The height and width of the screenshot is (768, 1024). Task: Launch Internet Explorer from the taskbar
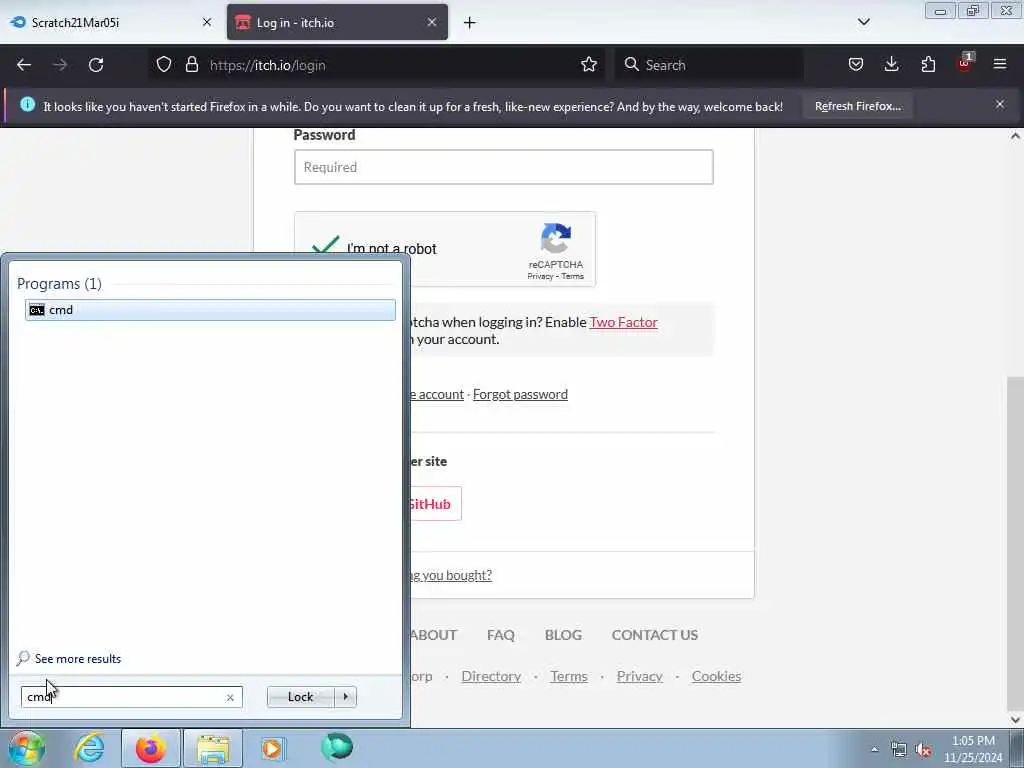(x=89, y=748)
